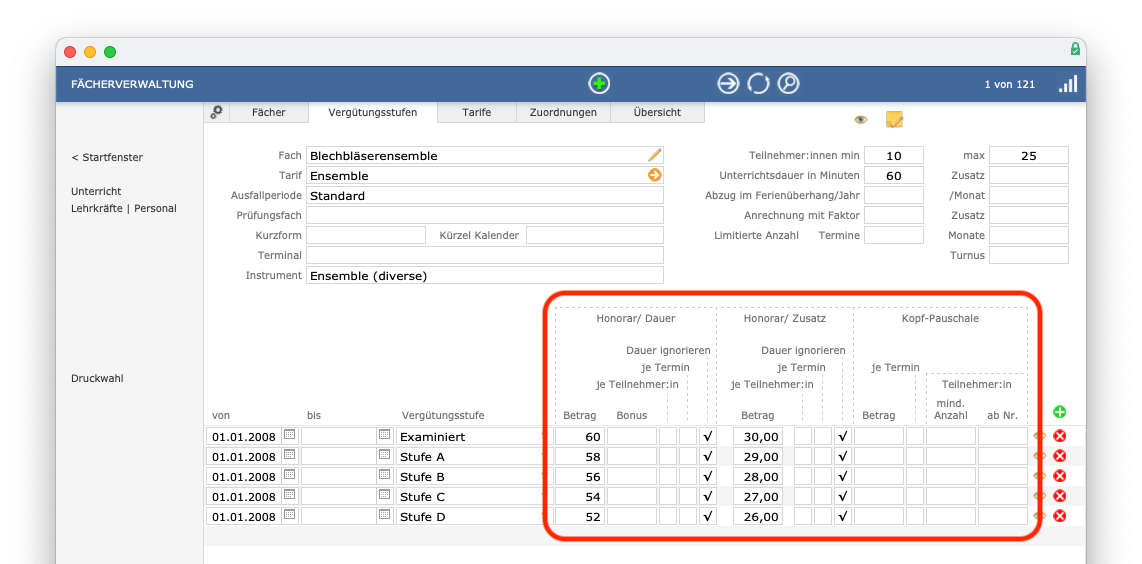The height and width of the screenshot is (564, 1142).
Task: Open the Übersicht tab
Action: [657, 112]
